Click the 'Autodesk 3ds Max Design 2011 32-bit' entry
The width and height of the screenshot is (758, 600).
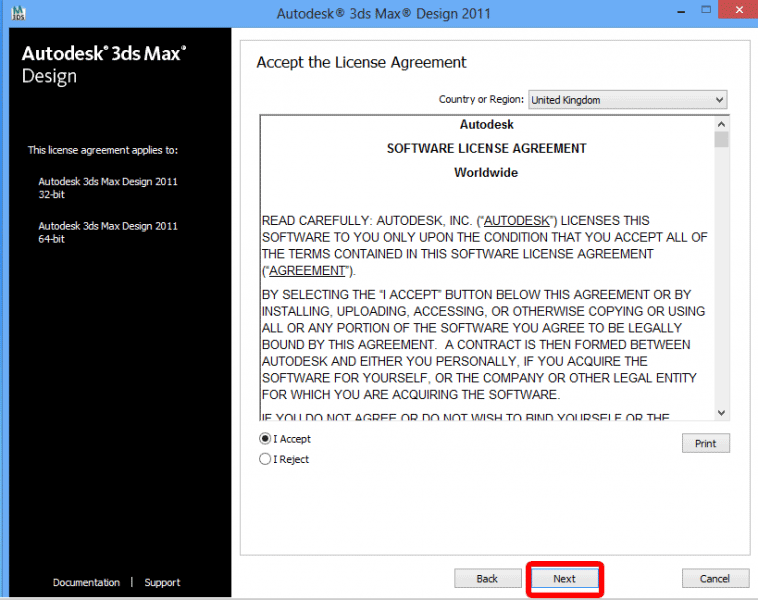108,188
